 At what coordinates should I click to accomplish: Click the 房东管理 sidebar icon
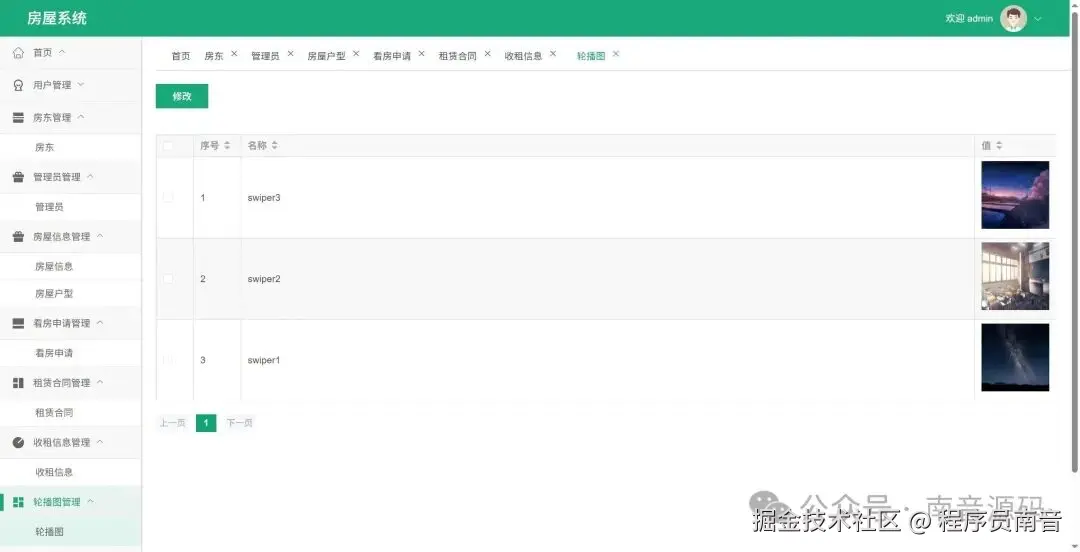pos(19,117)
